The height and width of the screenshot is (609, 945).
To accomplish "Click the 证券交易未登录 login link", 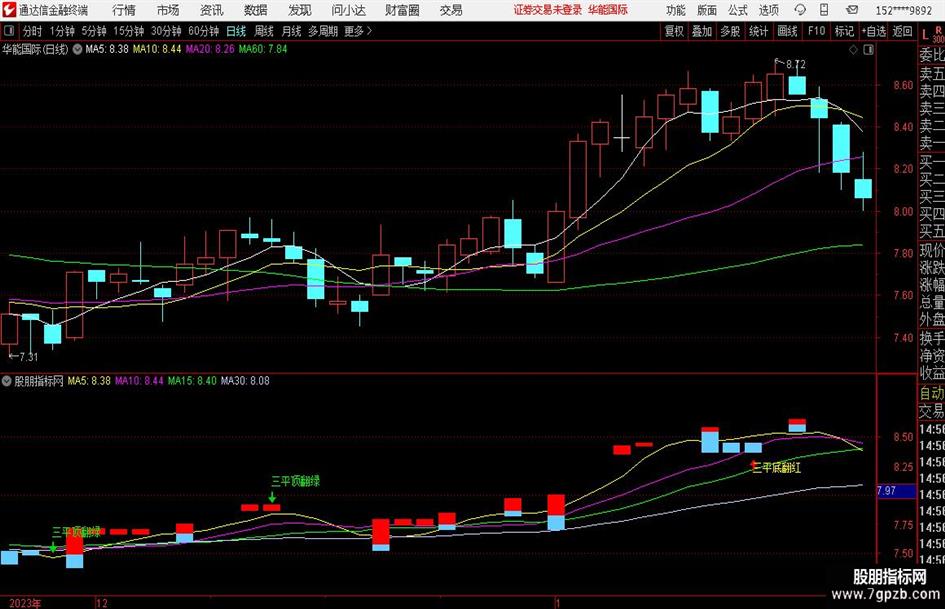I will [x=548, y=10].
